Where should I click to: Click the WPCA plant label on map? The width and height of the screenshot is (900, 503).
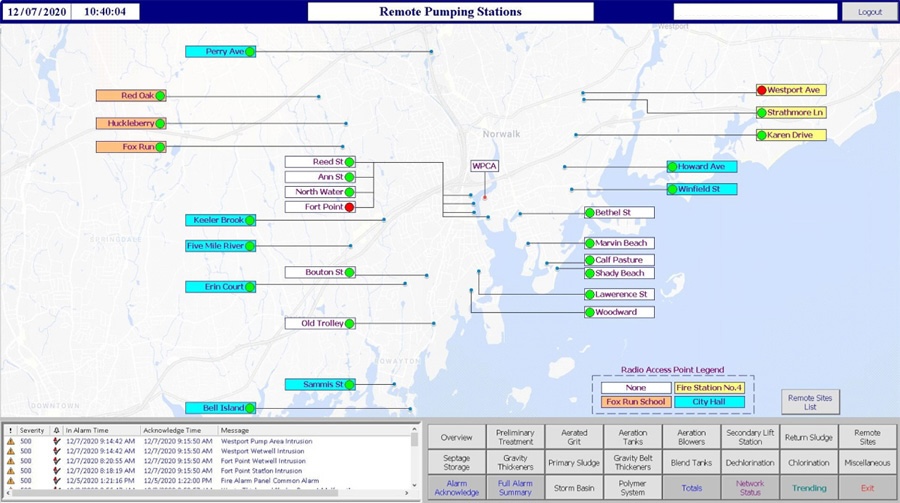pos(484,166)
